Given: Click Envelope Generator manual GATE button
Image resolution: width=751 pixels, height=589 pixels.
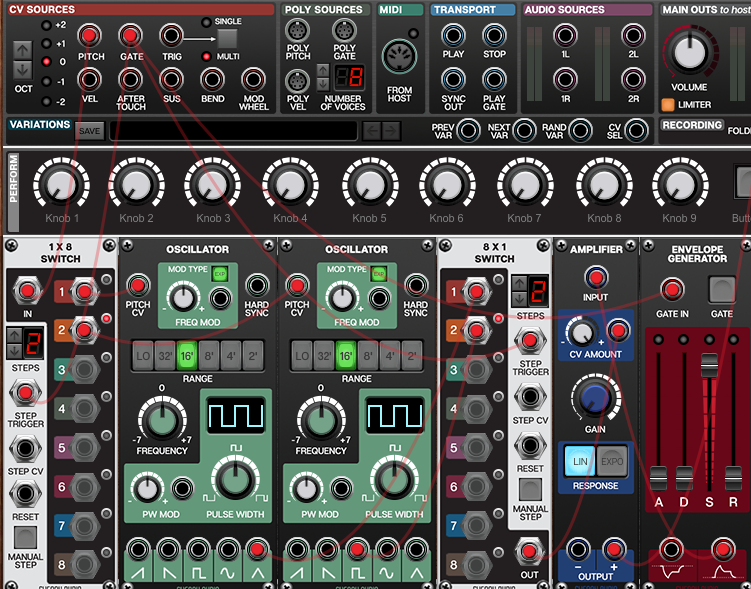Looking at the screenshot, I should tap(722, 289).
